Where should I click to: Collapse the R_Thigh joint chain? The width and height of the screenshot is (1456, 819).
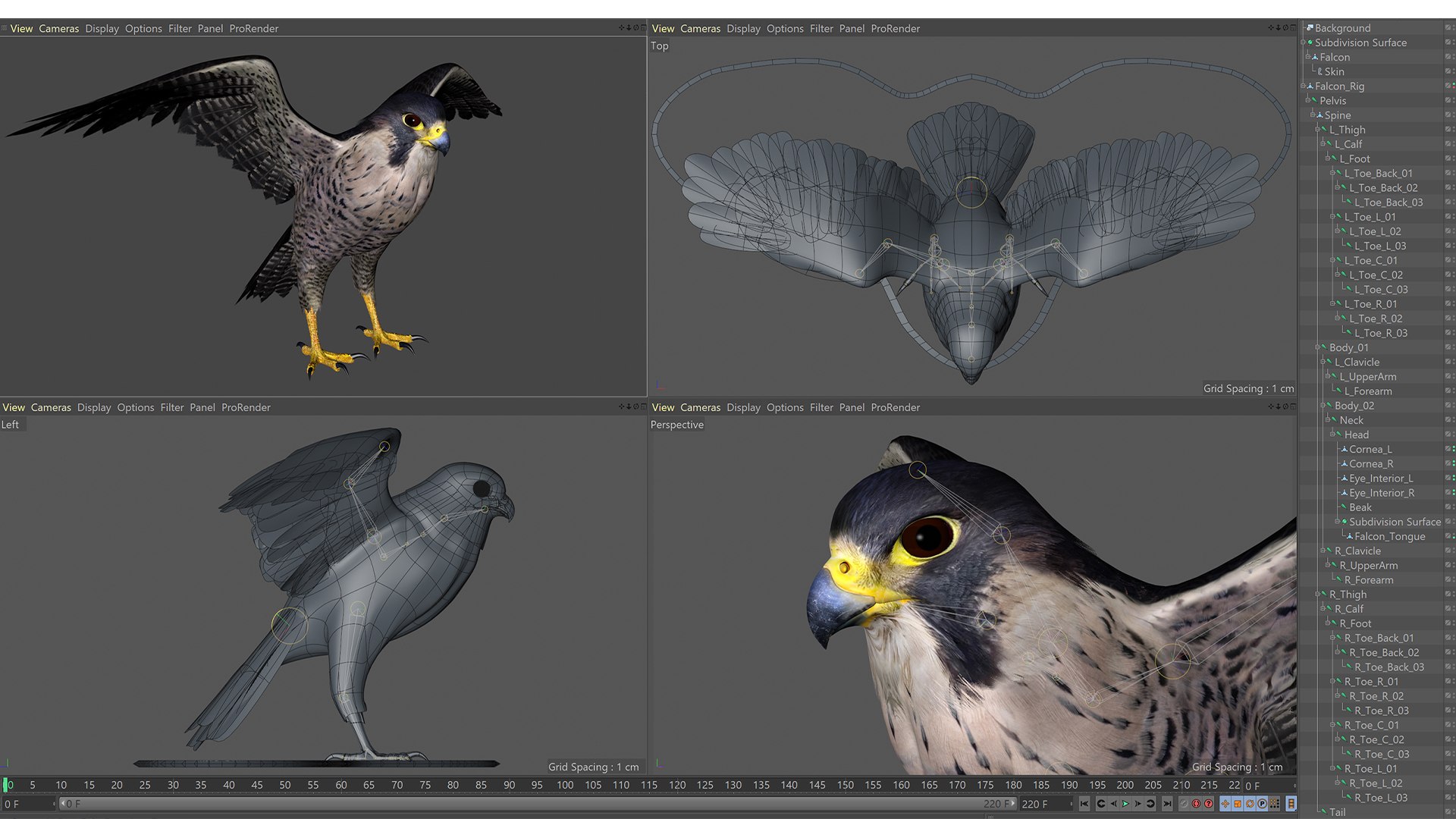pos(1317,595)
